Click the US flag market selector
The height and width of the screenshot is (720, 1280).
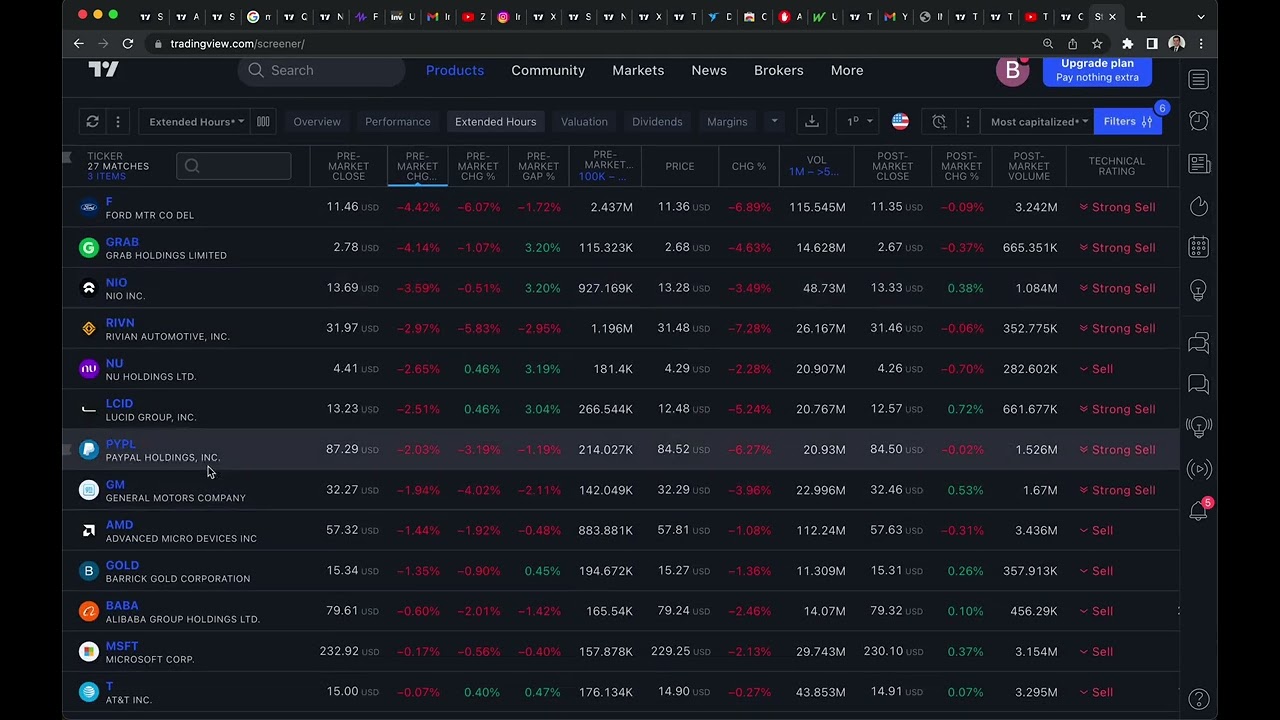click(x=900, y=121)
